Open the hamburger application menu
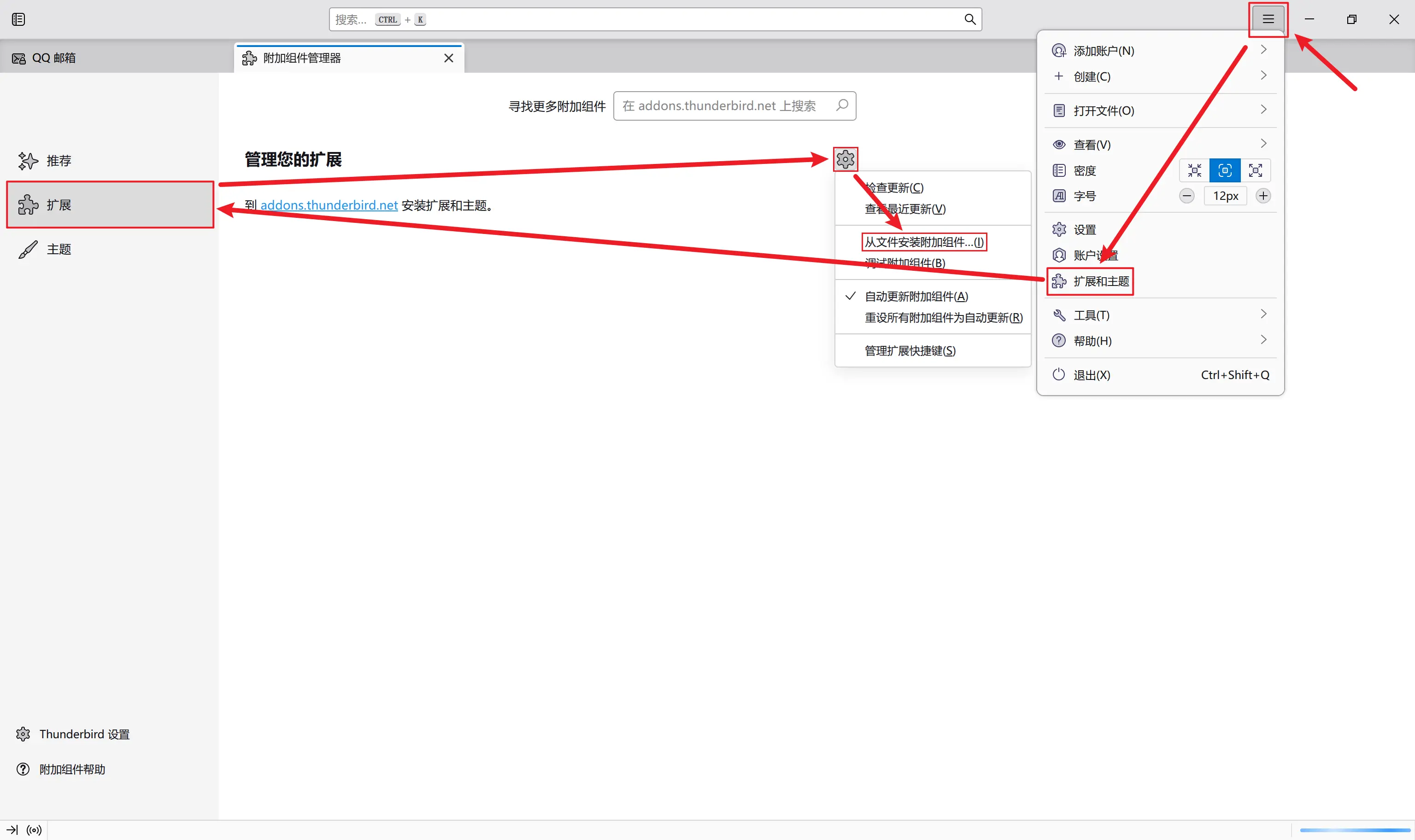The image size is (1415, 840). point(1268,19)
